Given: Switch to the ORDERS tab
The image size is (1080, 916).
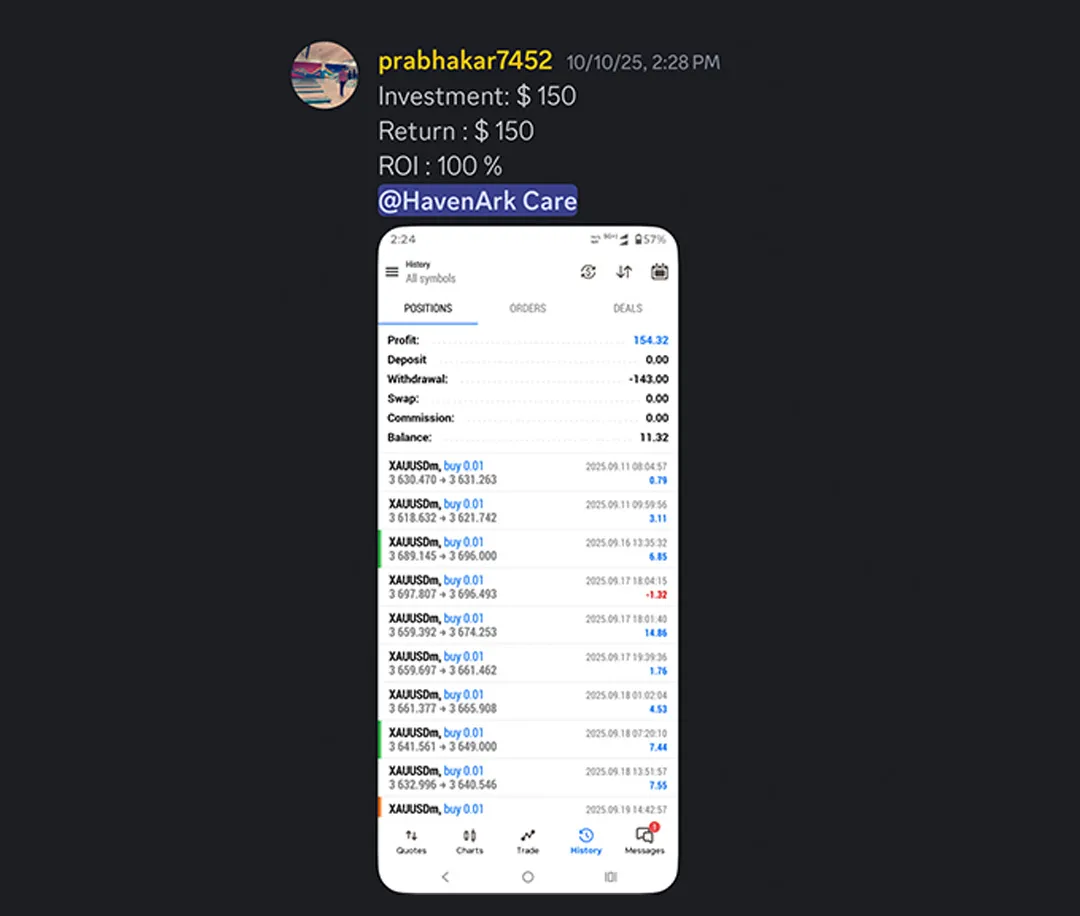Looking at the screenshot, I should (528, 308).
